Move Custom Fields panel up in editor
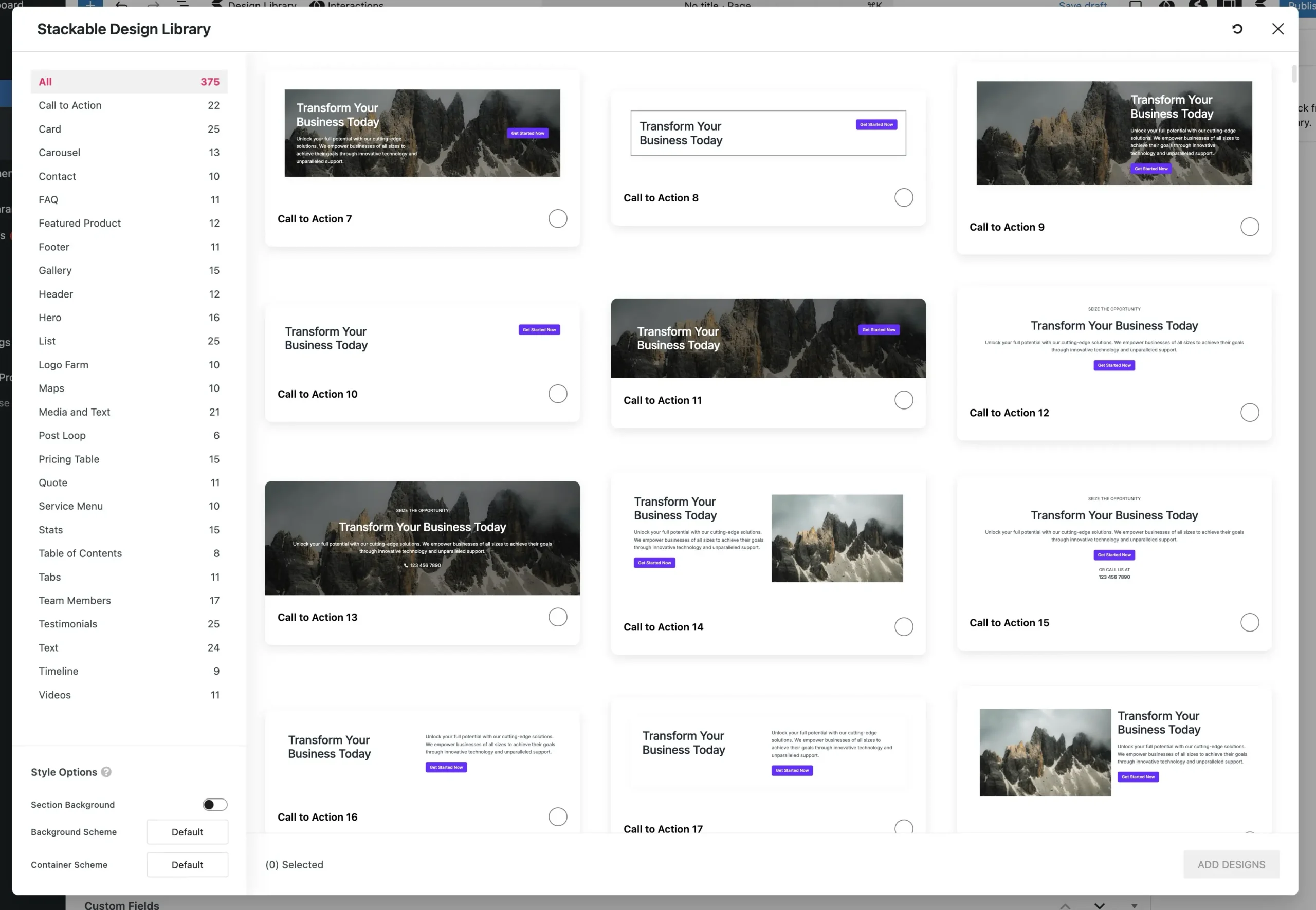Image resolution: width=1316 pixels, height=910 pixels. (x=1065, y=905)
